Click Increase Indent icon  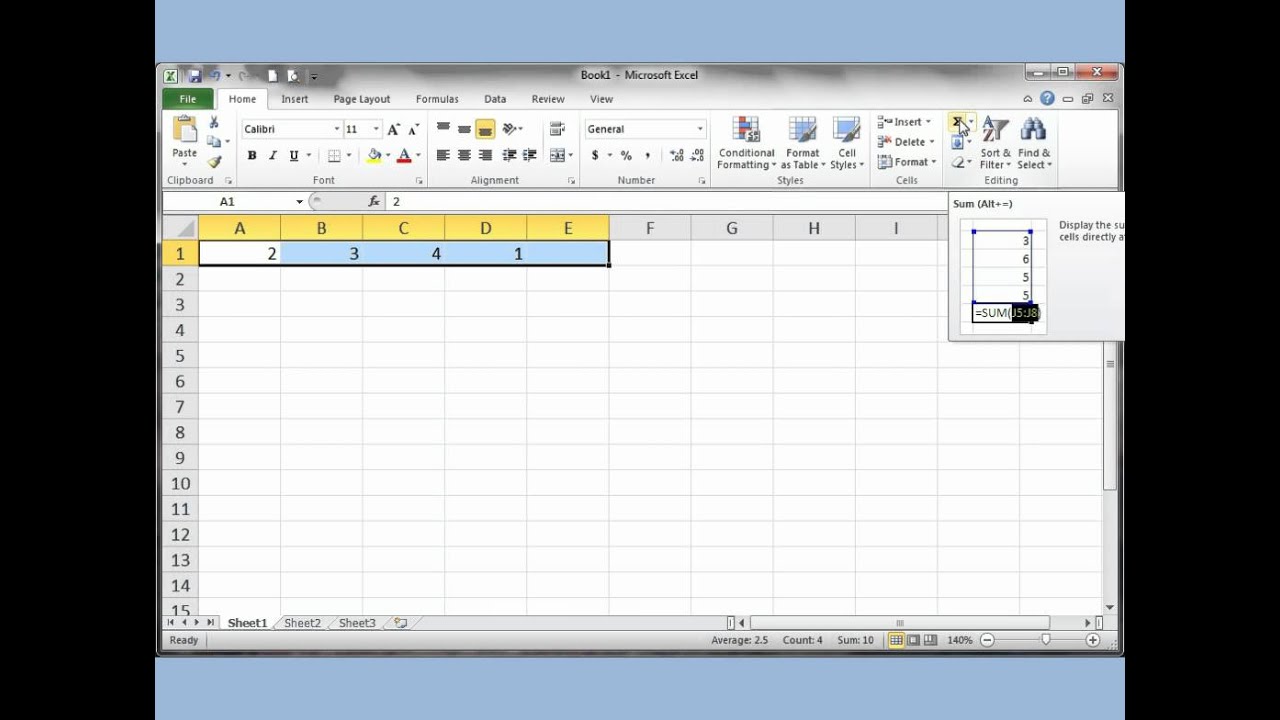coord(529,155)
